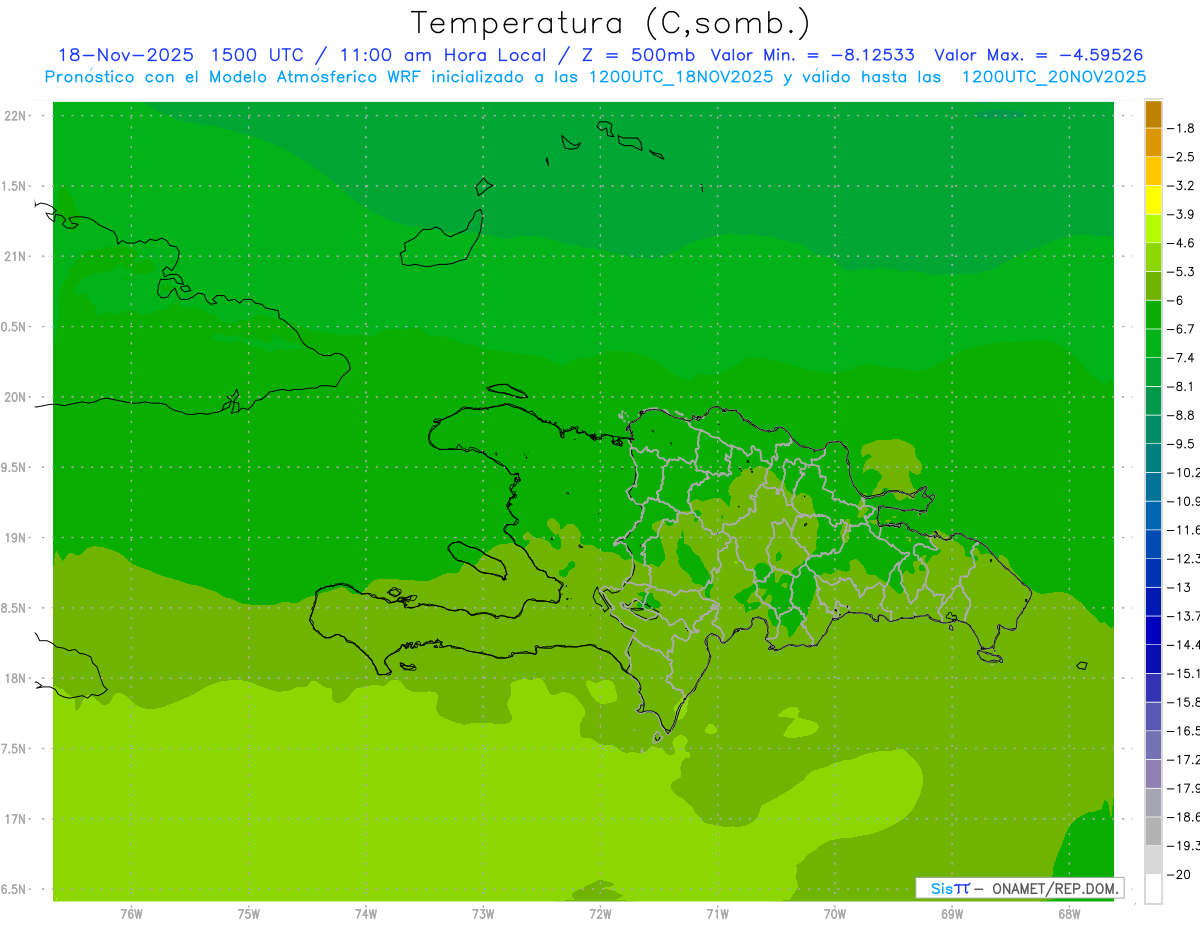Screen dimensions: 1200x927
Task: Click the "6.5N" latitude axis label
Action: [14, 889]
